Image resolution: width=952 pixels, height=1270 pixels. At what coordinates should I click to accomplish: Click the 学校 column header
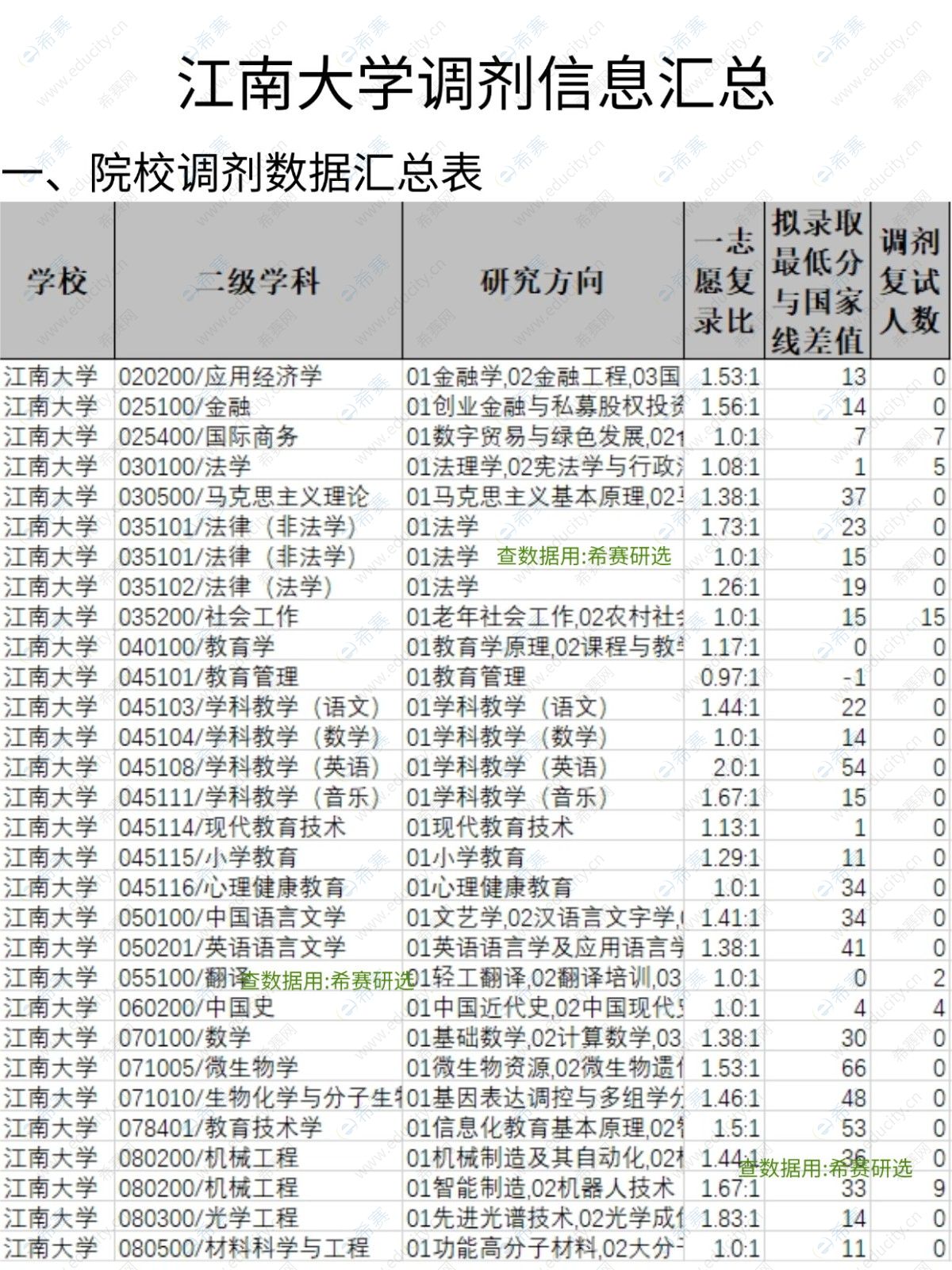[x=57, y=281]
